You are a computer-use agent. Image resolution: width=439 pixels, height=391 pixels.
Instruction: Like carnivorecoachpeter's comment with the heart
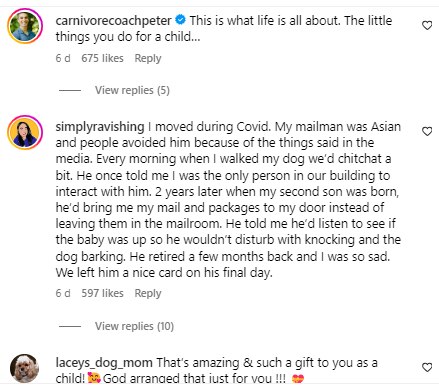[427, 25]
